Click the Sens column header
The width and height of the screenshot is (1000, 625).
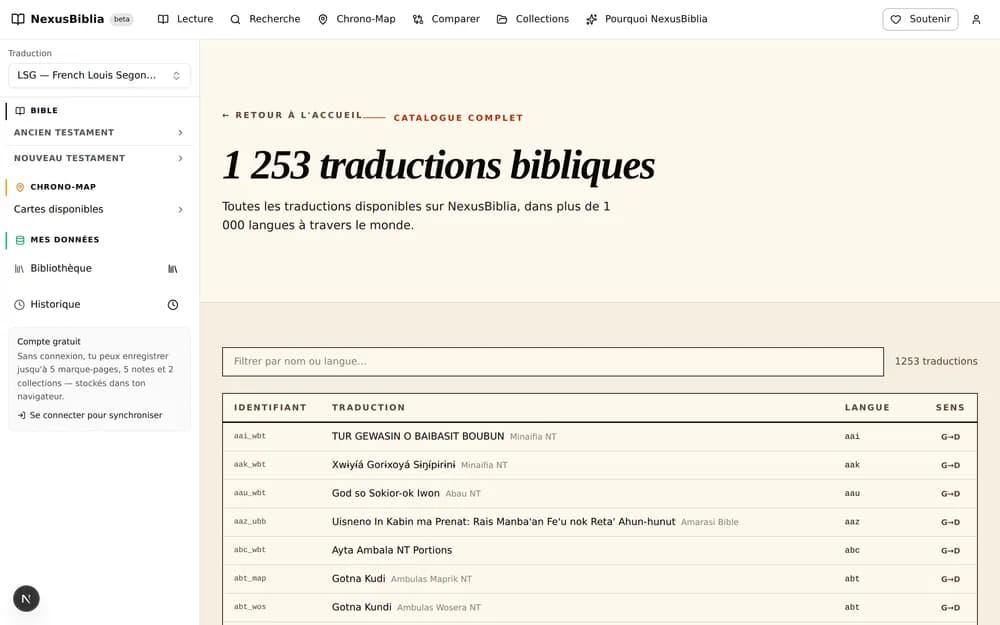click(x=950, y=408)
